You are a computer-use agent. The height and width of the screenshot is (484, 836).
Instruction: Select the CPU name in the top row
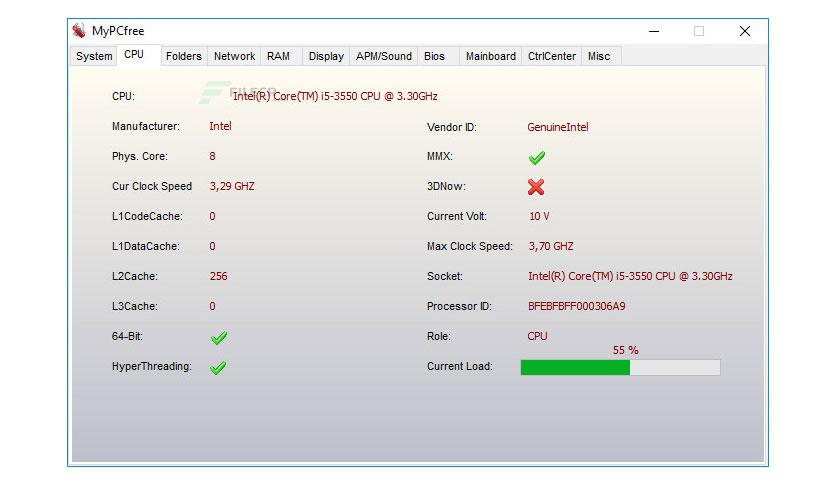[x=335, y=96]
